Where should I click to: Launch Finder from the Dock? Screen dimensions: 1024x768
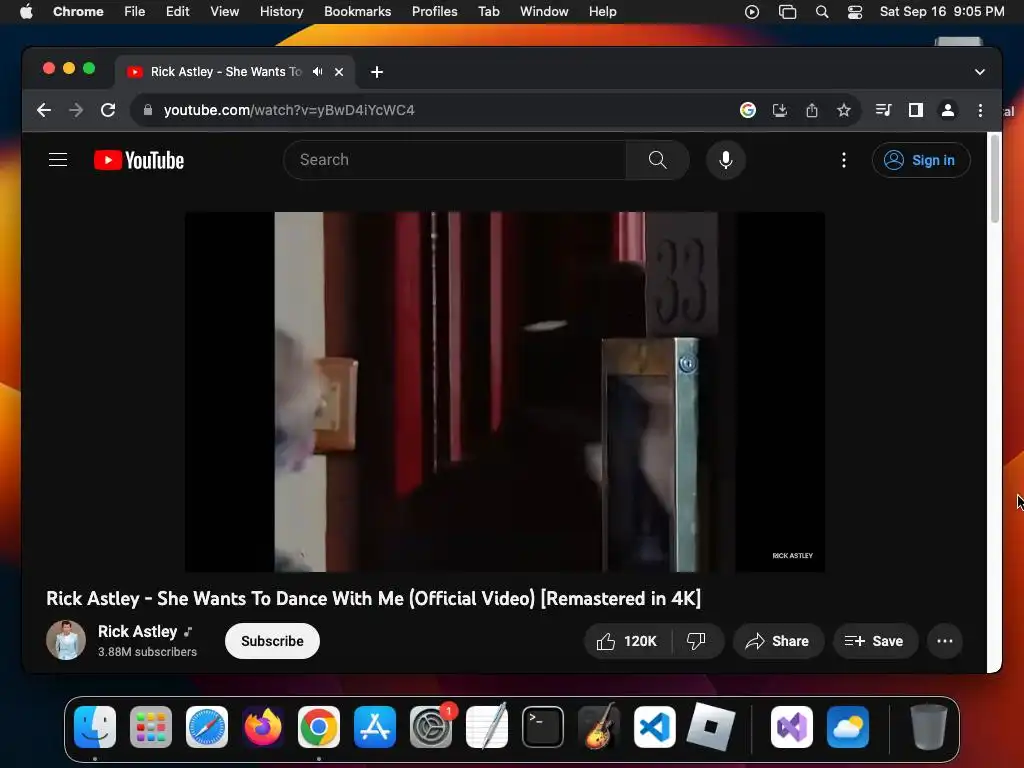pos(95,727)
